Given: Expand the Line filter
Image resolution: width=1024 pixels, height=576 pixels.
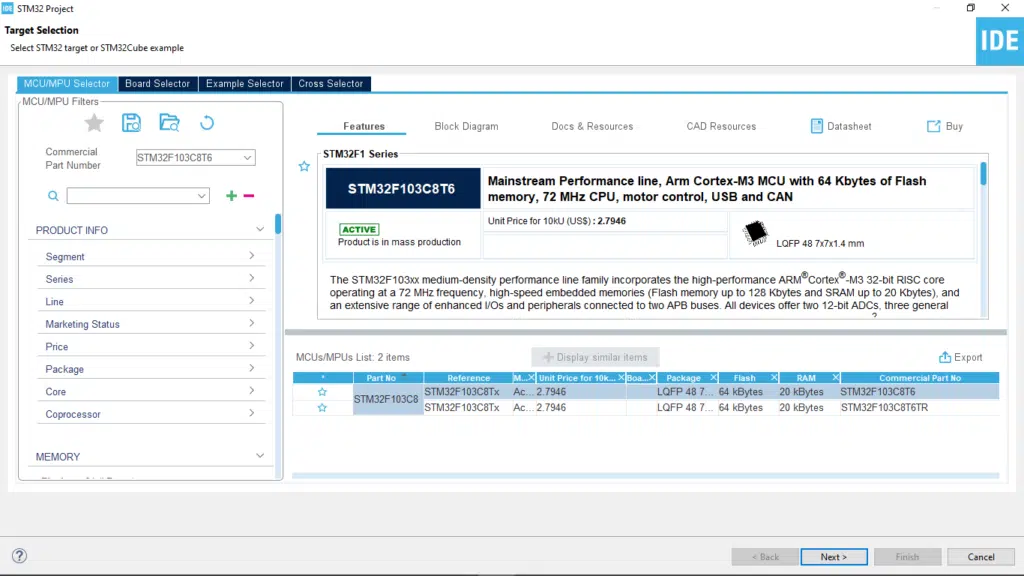Looking at the screenshot, I should pyautogui.click(x=251, y=301).
